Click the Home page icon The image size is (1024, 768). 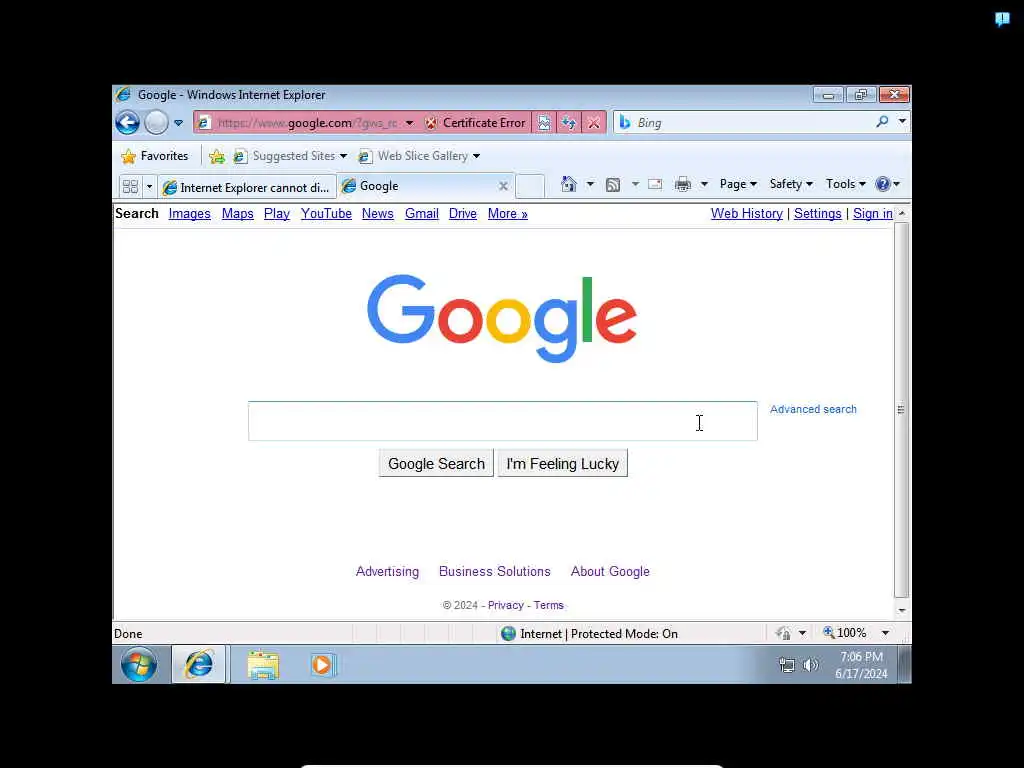pos(568,184)
